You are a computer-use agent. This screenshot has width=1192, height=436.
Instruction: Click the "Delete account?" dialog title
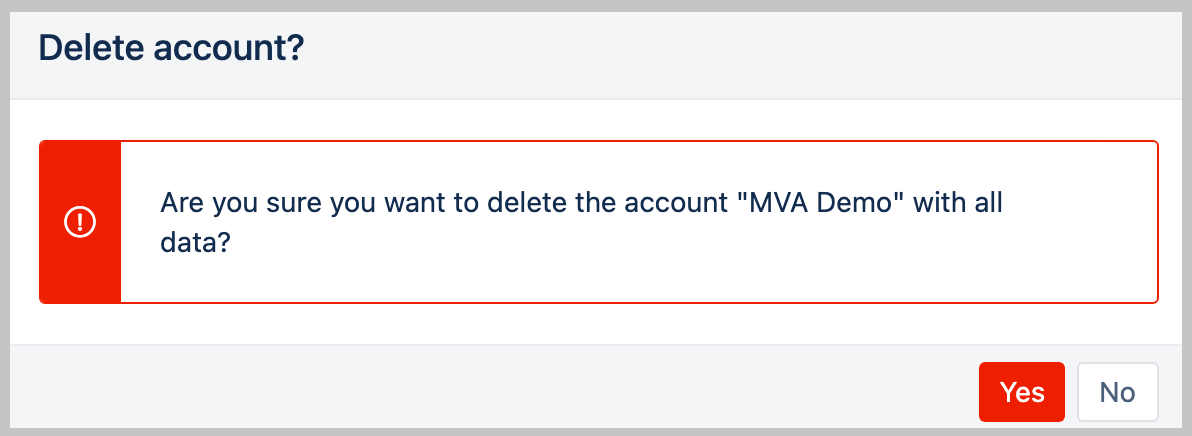click(170, 48)
